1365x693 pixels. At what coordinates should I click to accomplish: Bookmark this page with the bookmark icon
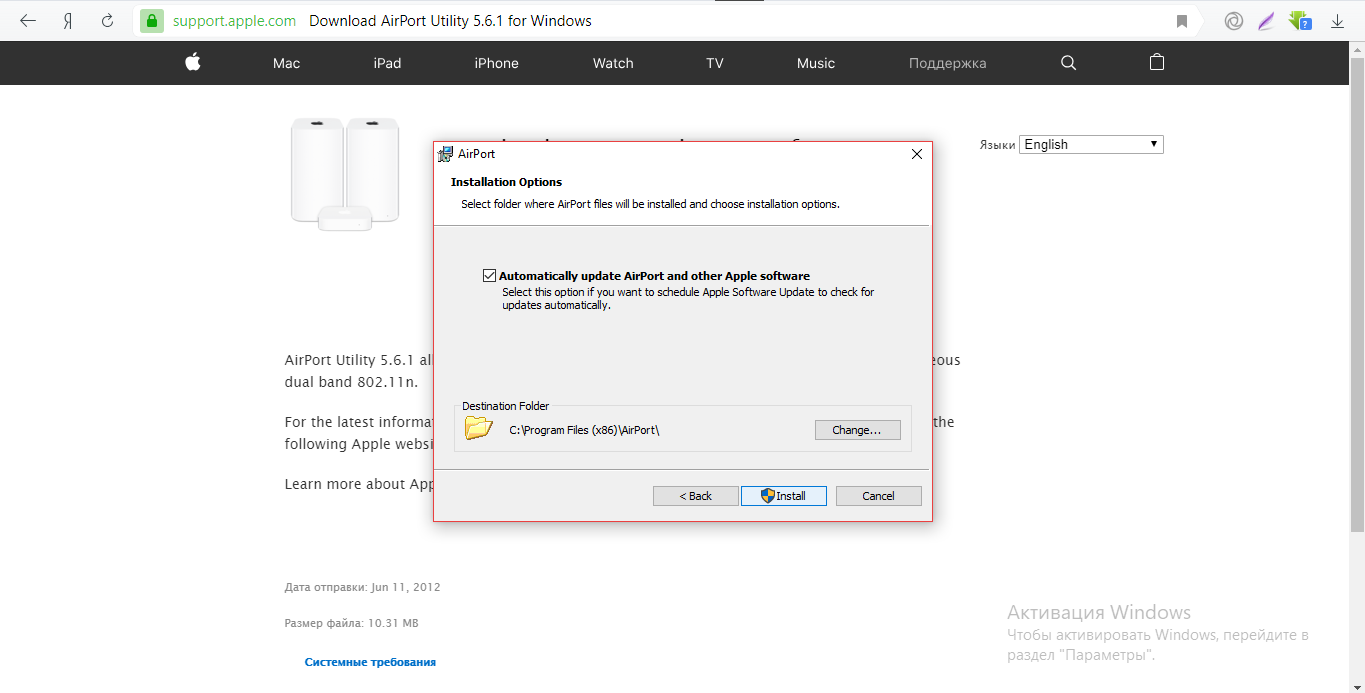point(1182,21)
